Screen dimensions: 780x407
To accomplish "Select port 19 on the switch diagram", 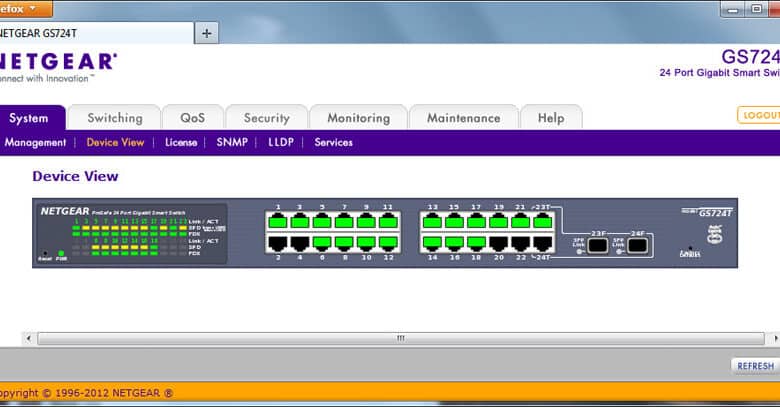I will [x=498, y=221].
